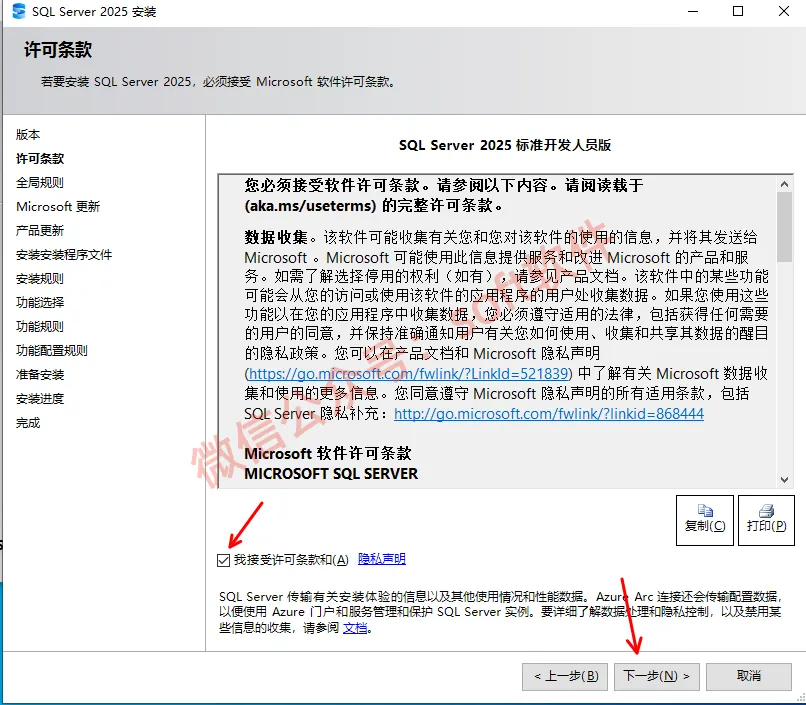The width and height of the screenshot is (806, 705).
Task: Select the 功能选择 step in sidebar
Action: coord(40,303)
